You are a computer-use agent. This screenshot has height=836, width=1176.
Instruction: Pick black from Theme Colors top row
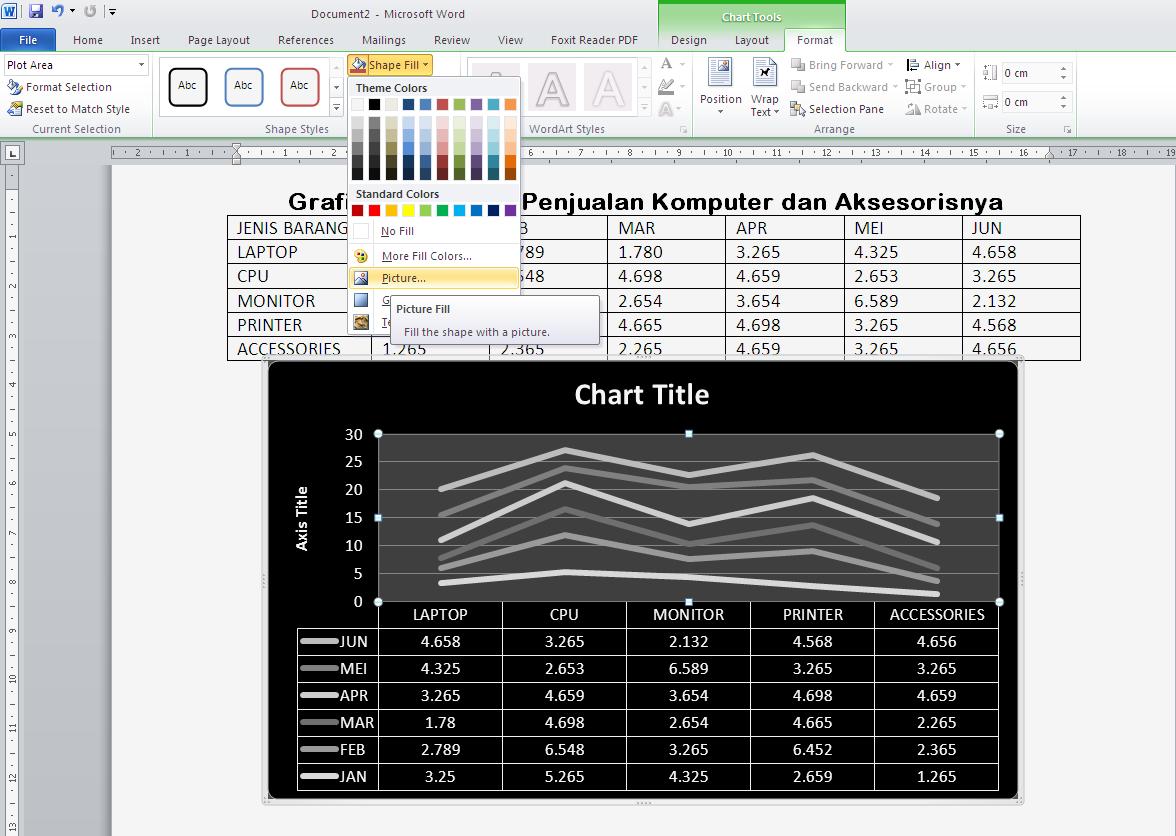tap(374, 104)
